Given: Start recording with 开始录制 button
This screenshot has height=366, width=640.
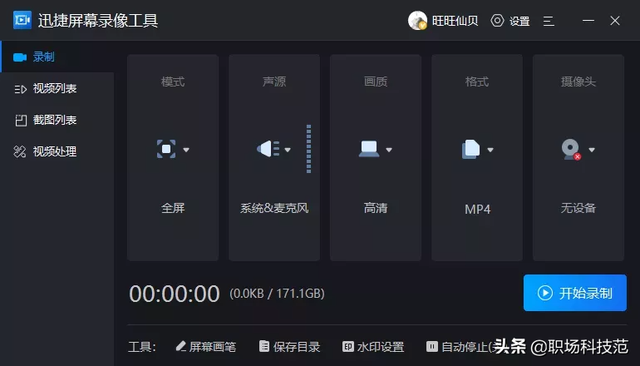Looking at the screenshot, I should click(x=575, y=293).
